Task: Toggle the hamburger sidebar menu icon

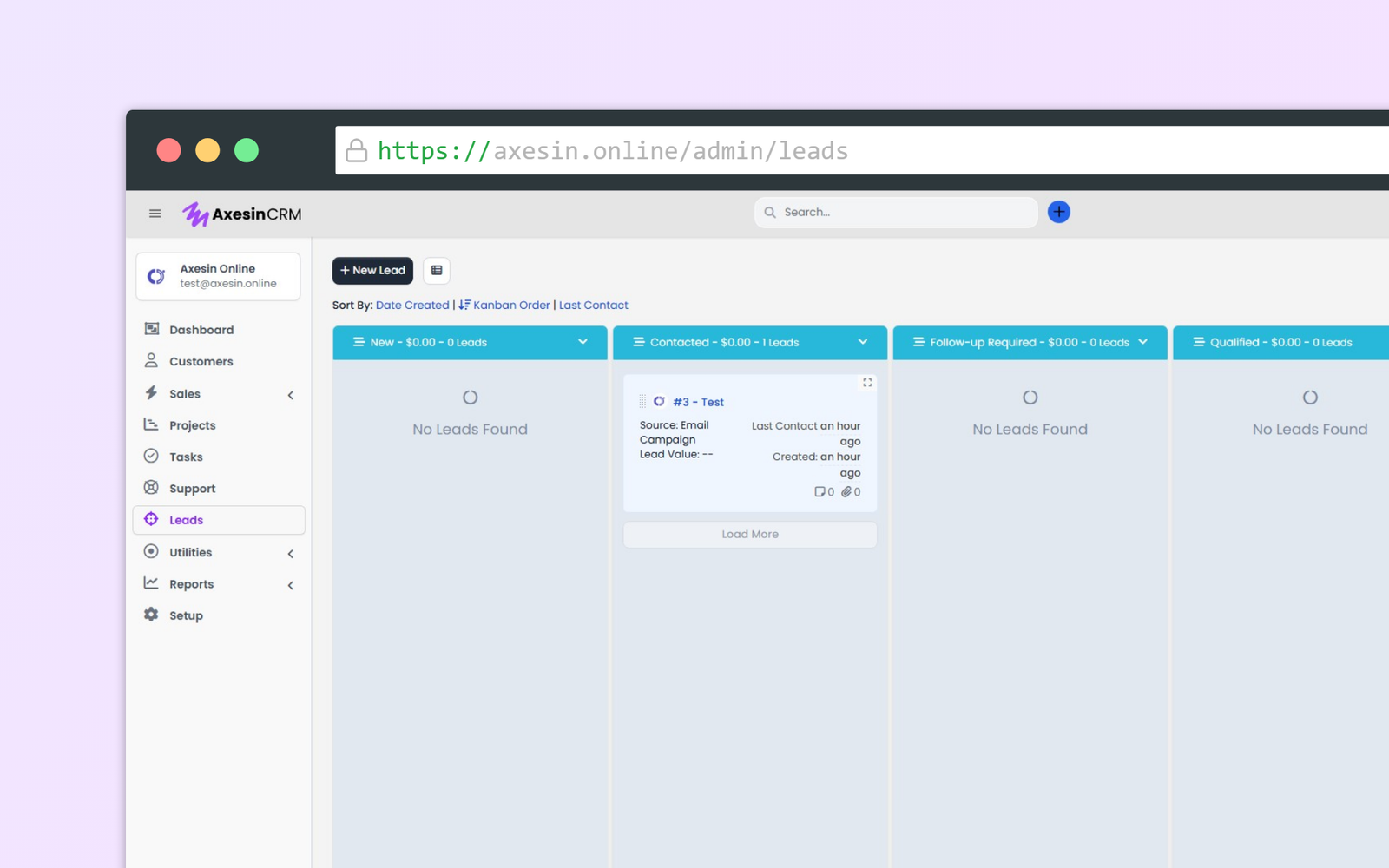Action: [x=155, y=214]
